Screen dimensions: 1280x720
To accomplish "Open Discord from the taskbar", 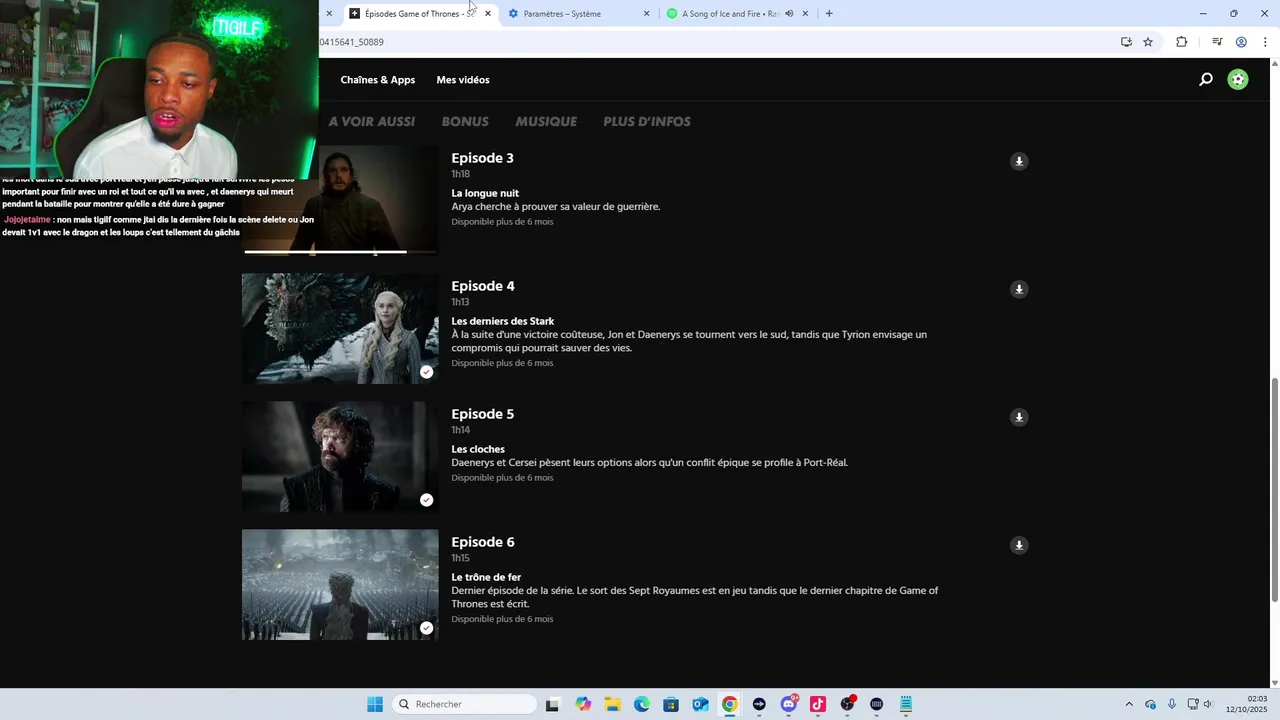I will [x=789, y=704].
